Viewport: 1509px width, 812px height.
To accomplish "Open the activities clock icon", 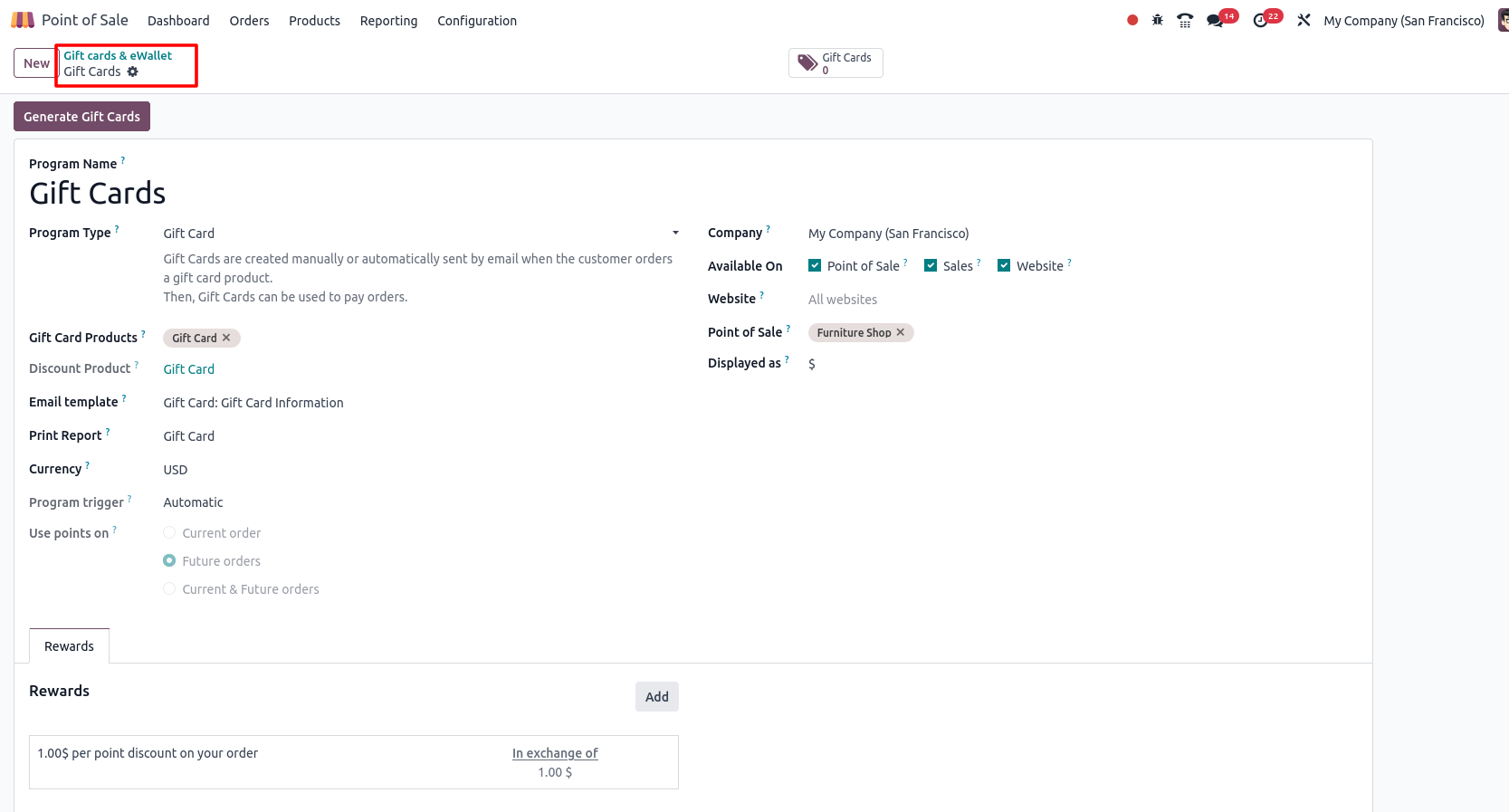I will click(1260, 20).
